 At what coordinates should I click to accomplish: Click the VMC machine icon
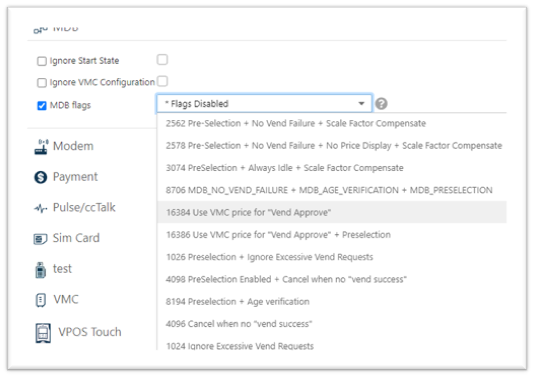coord(41,300)
